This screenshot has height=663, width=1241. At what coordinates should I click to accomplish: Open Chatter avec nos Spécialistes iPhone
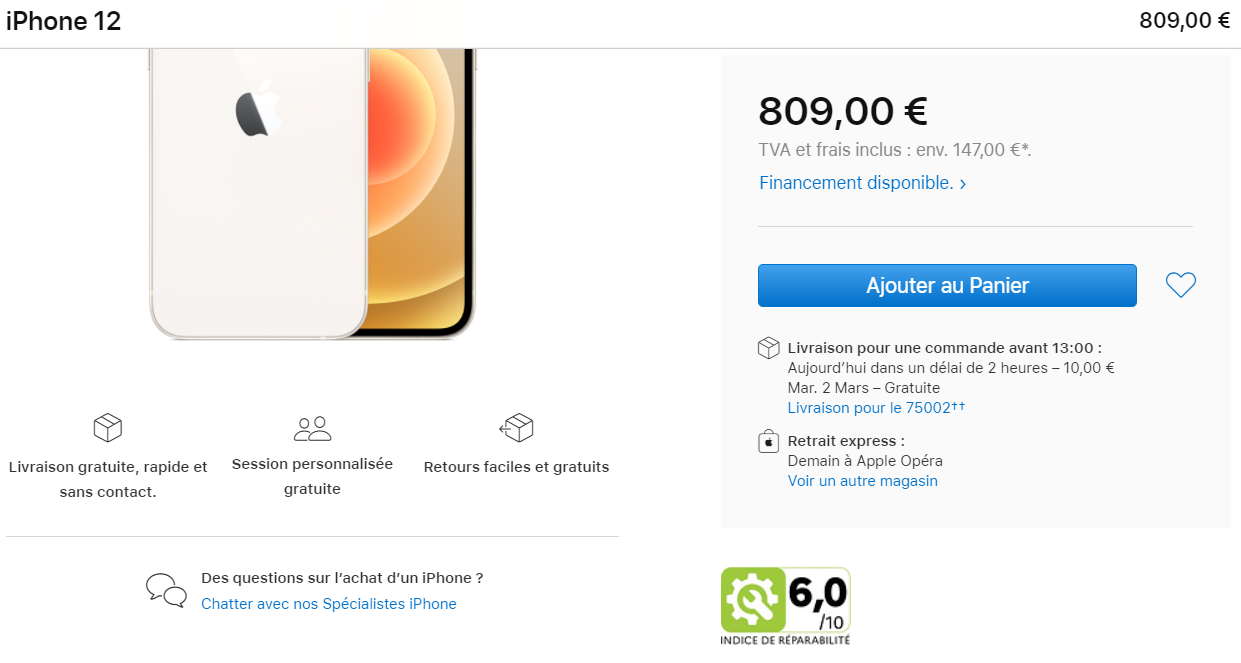[x=329, y=604]
